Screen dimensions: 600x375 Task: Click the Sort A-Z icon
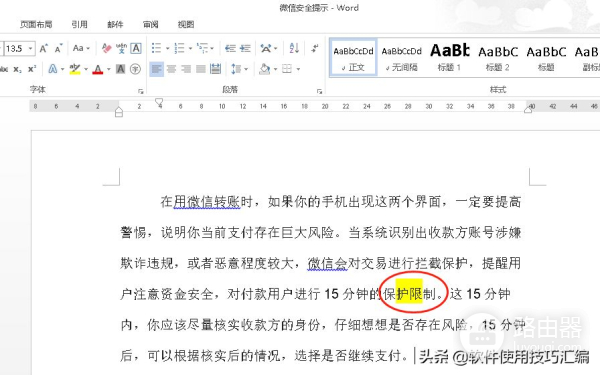pos(294,48)
